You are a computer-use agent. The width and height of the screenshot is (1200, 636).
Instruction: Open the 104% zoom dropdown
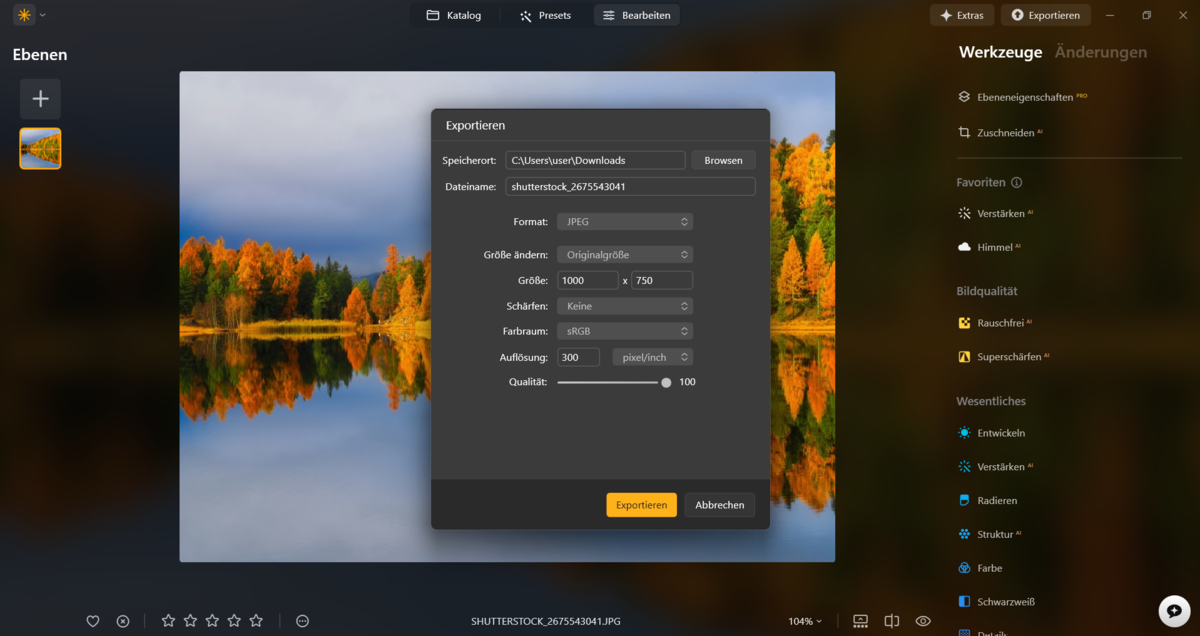pyautogui.click(x=805, y=621)
